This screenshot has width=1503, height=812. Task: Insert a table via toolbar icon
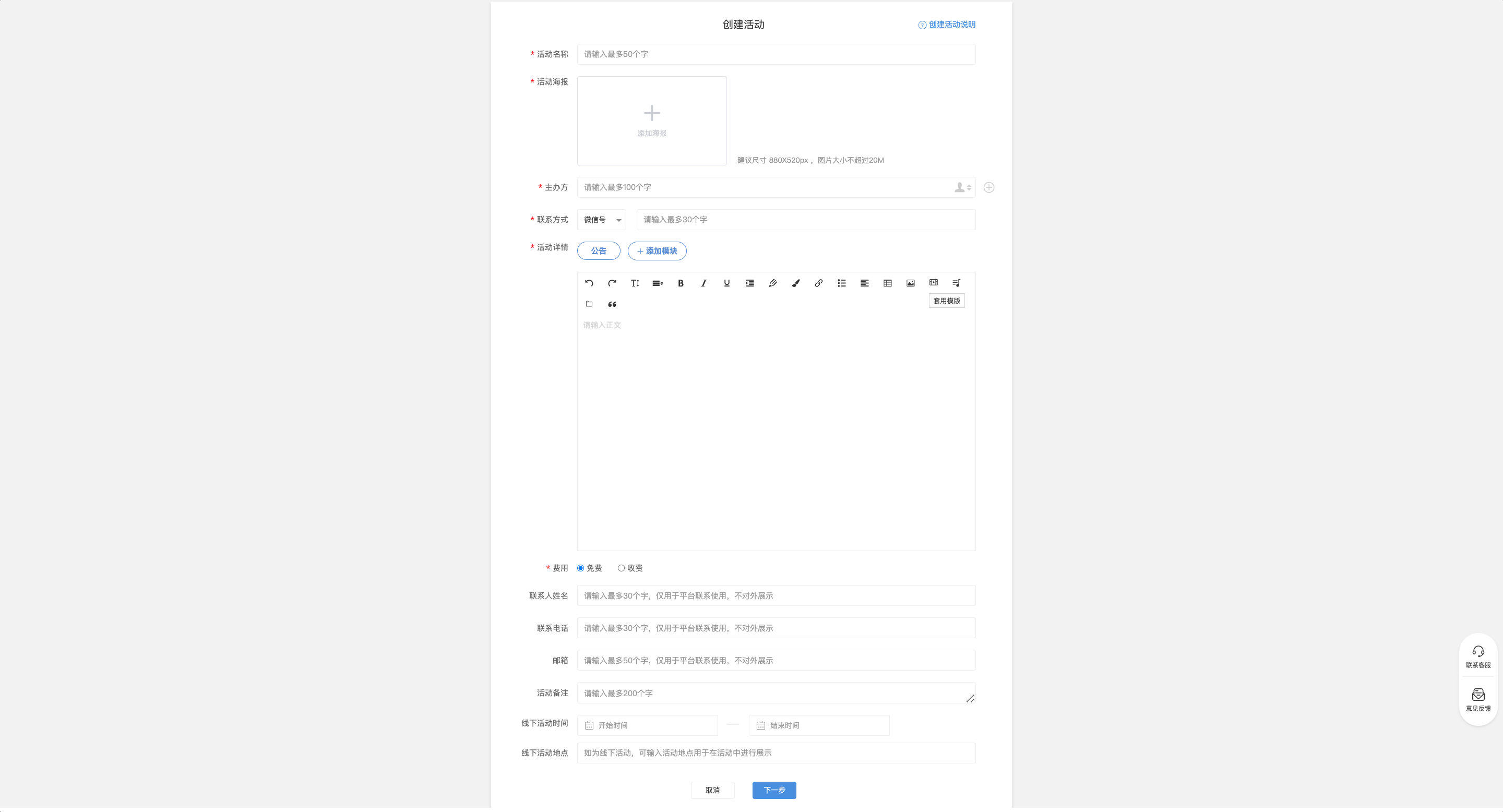[x=887, y=283]
